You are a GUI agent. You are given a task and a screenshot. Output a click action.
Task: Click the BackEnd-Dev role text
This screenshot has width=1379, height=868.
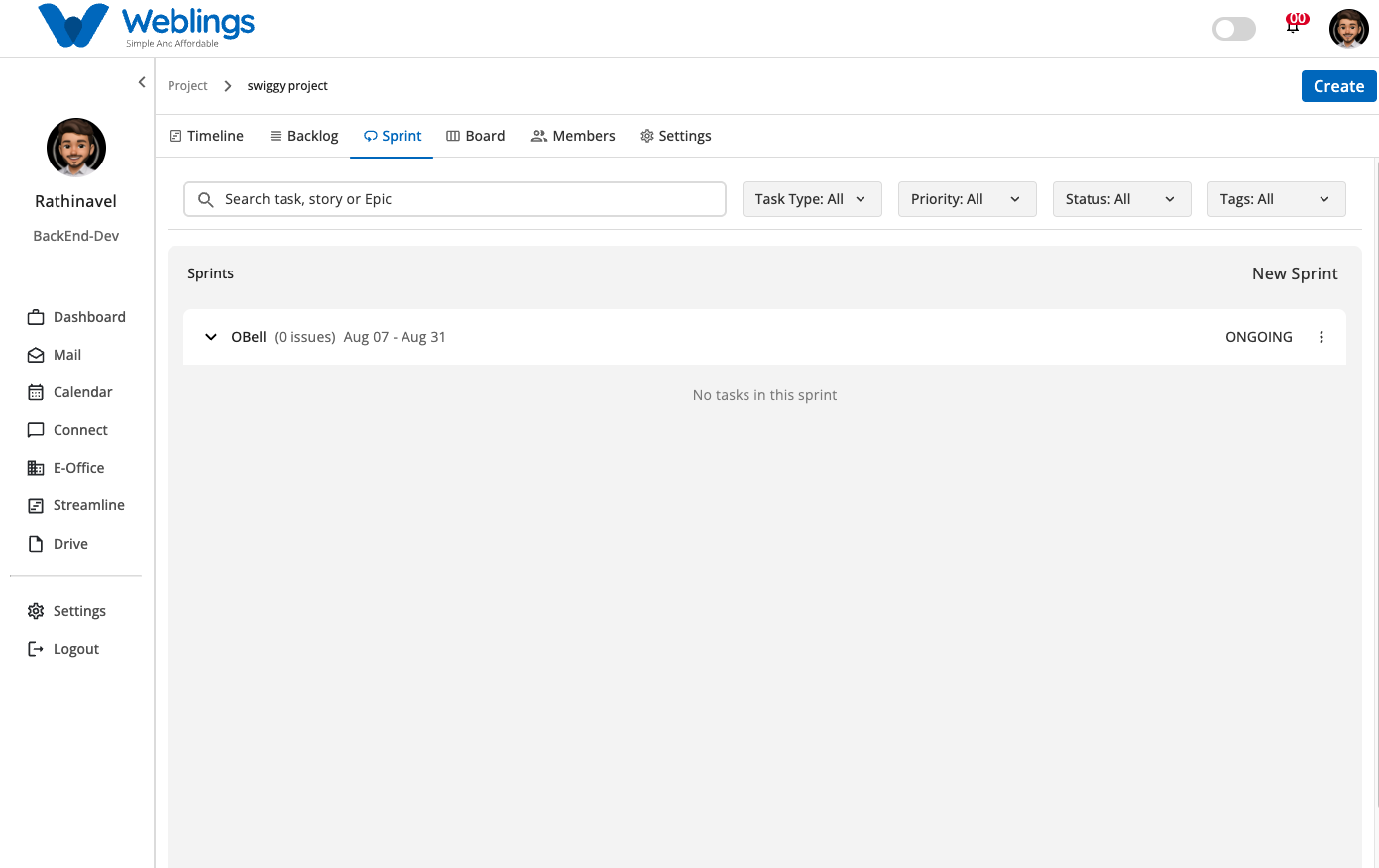pyautogui.click(x=76, y=236)
